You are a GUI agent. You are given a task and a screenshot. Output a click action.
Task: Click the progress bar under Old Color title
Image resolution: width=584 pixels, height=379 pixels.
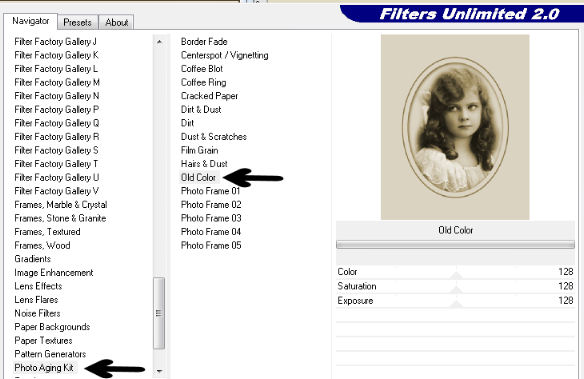coord(455,245)
